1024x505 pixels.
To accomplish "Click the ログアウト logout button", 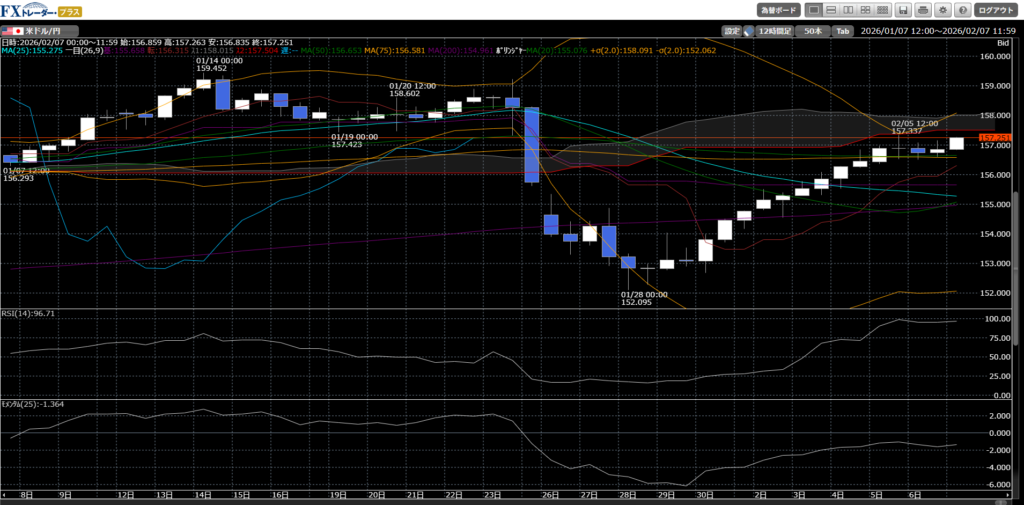I will [x=994, y=10].
